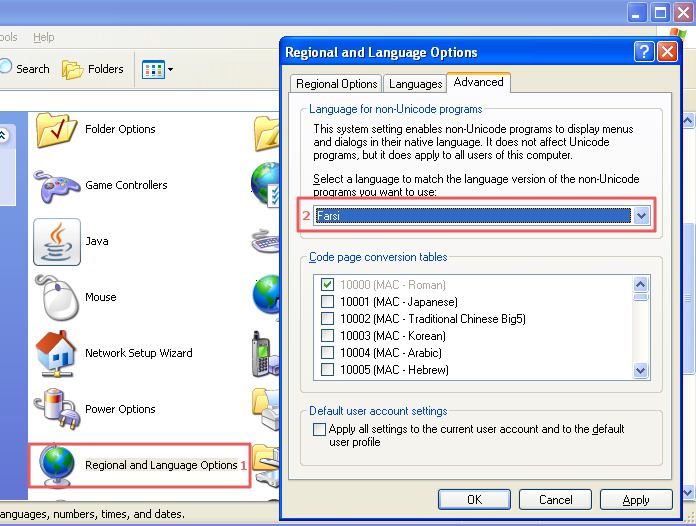Click the code page list scrollbar thumb
The height and width of the screenshot is (526, 696).
(641, 297)
